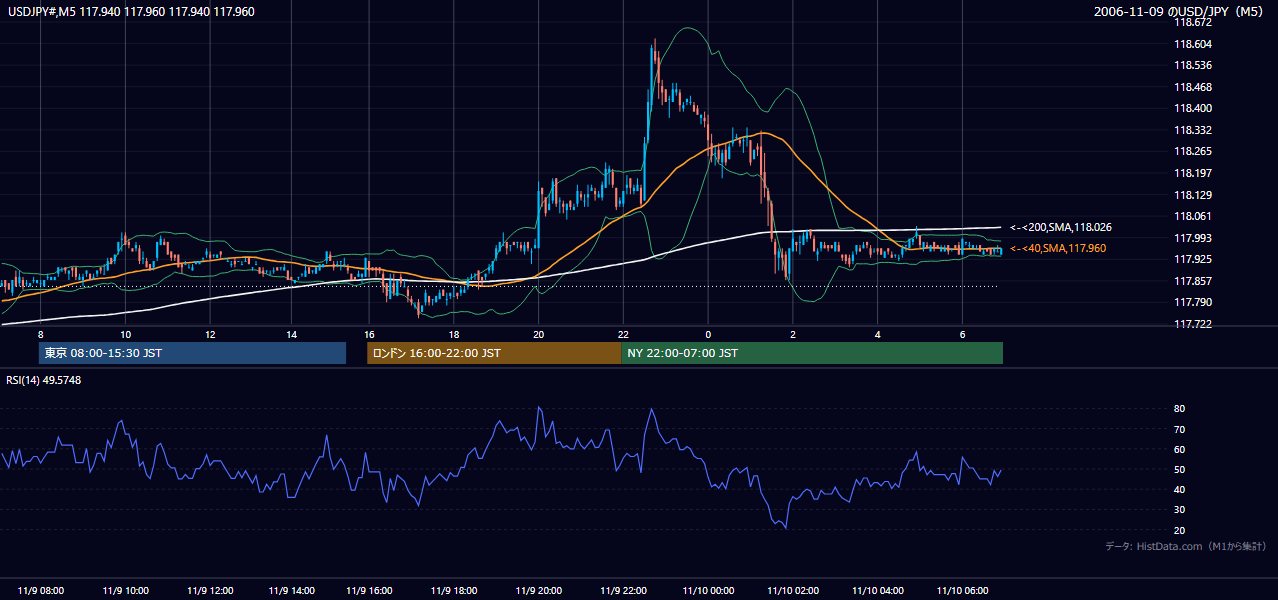Viewport: 1278px width, 600px height.
Task: Click hour tick 4 under the price chart
Action: click(x=877, y=334)
